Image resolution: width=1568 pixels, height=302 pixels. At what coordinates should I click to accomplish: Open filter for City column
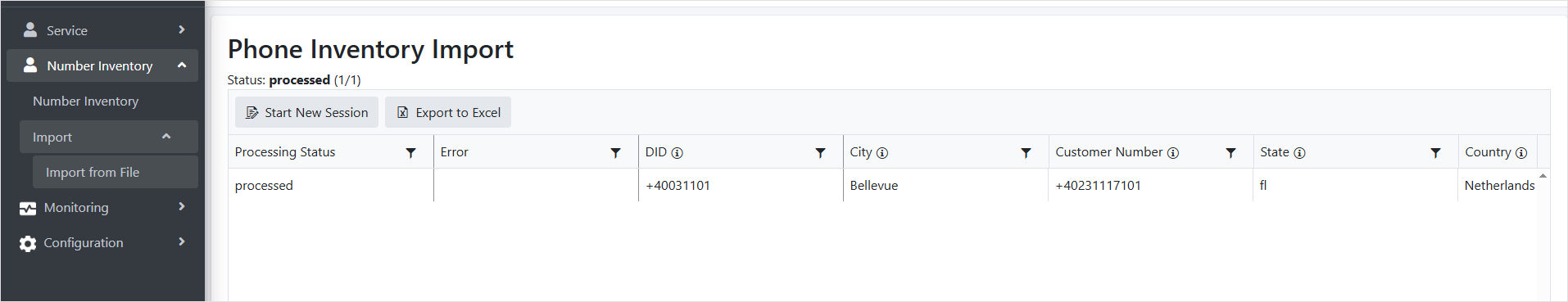point(1026,153)
